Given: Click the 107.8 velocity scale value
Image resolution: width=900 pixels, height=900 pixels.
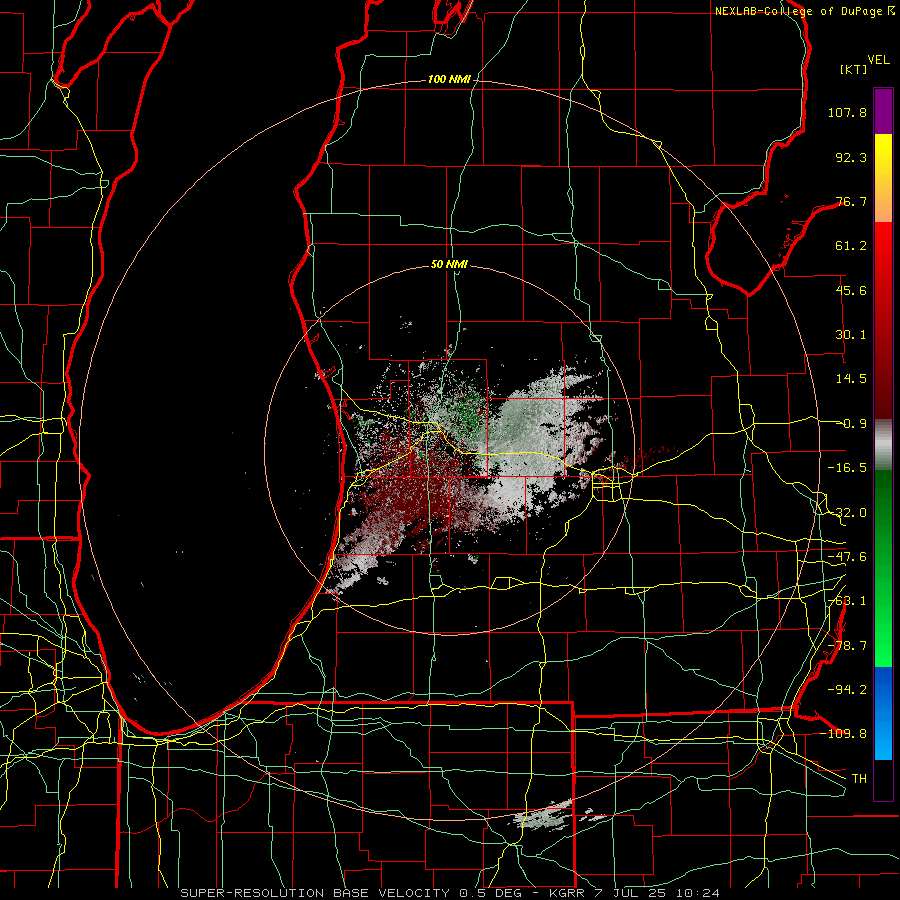Looking at the screenshot, I should click(x=847, y=112).
